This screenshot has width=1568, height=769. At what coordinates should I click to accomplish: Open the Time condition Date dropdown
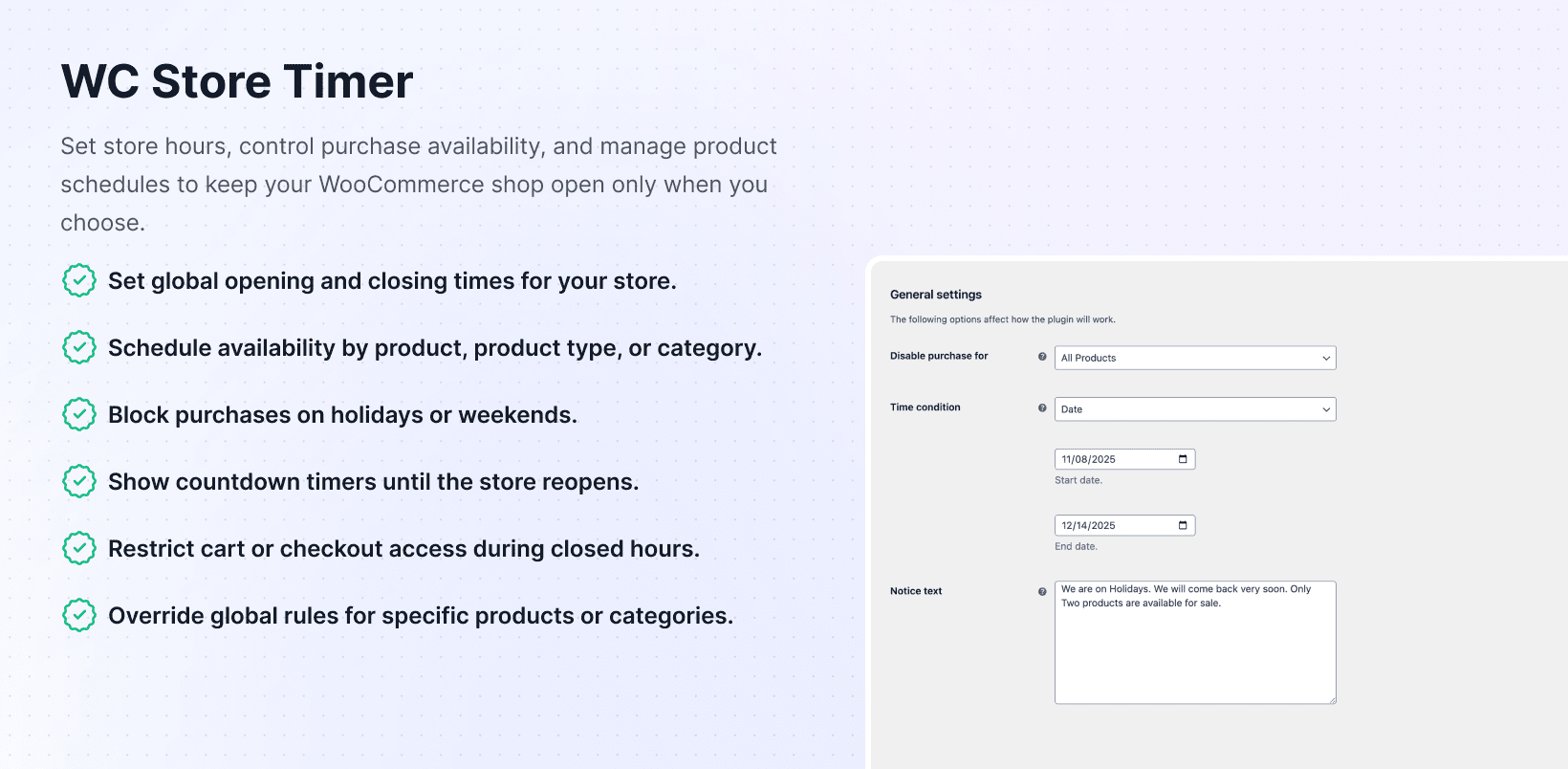tap(1194, 409)
